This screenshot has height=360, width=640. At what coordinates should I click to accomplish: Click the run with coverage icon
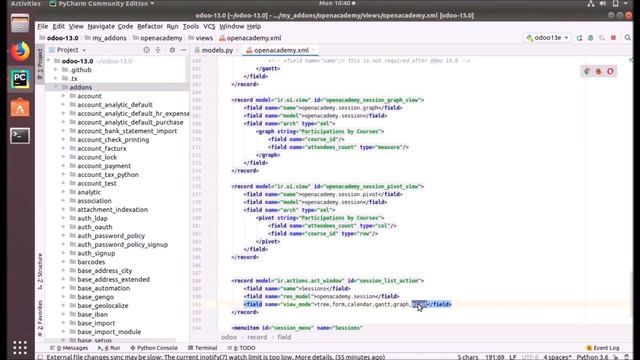(602, 38)
